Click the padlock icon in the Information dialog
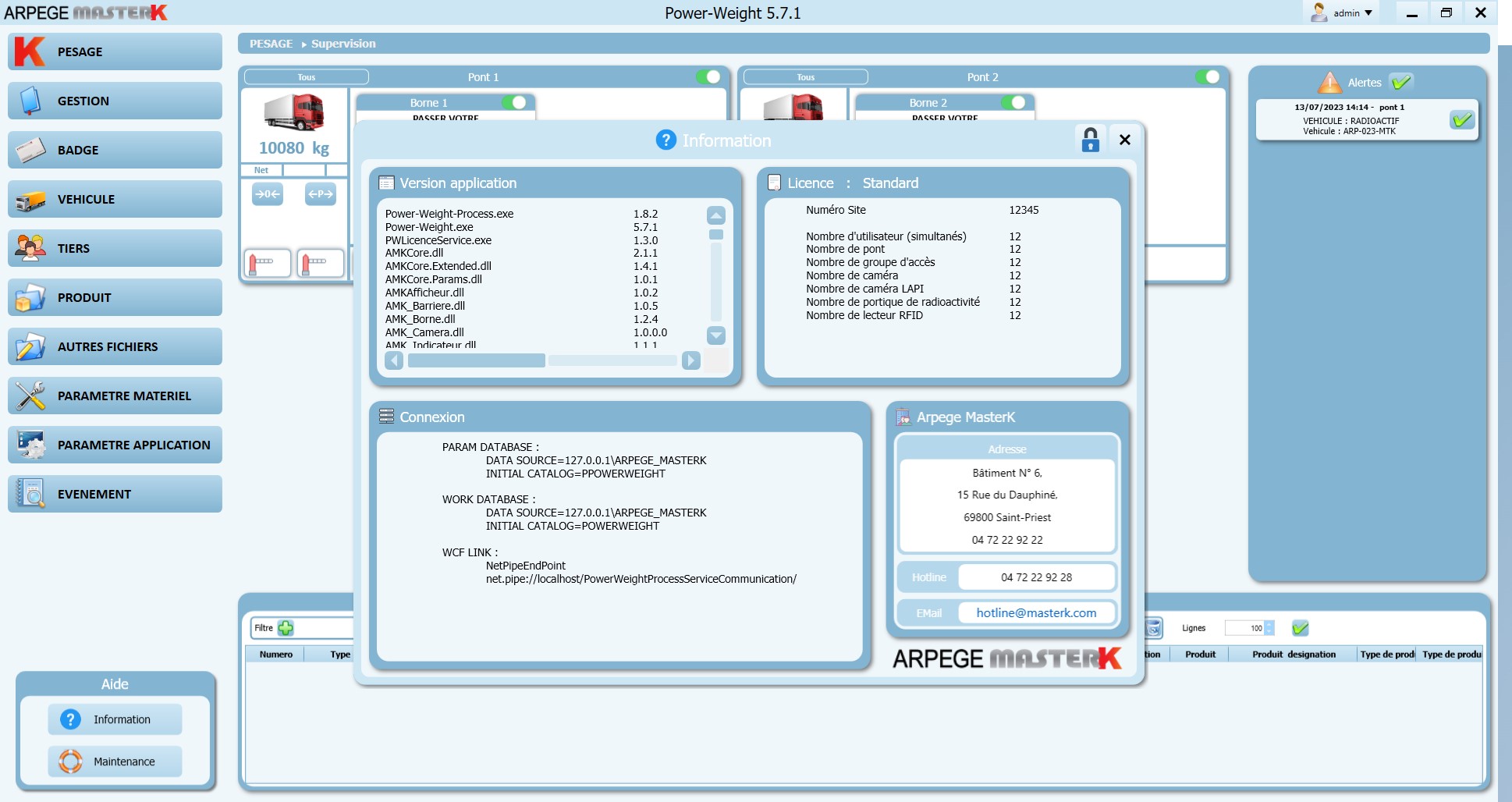 click(1090, 140)
